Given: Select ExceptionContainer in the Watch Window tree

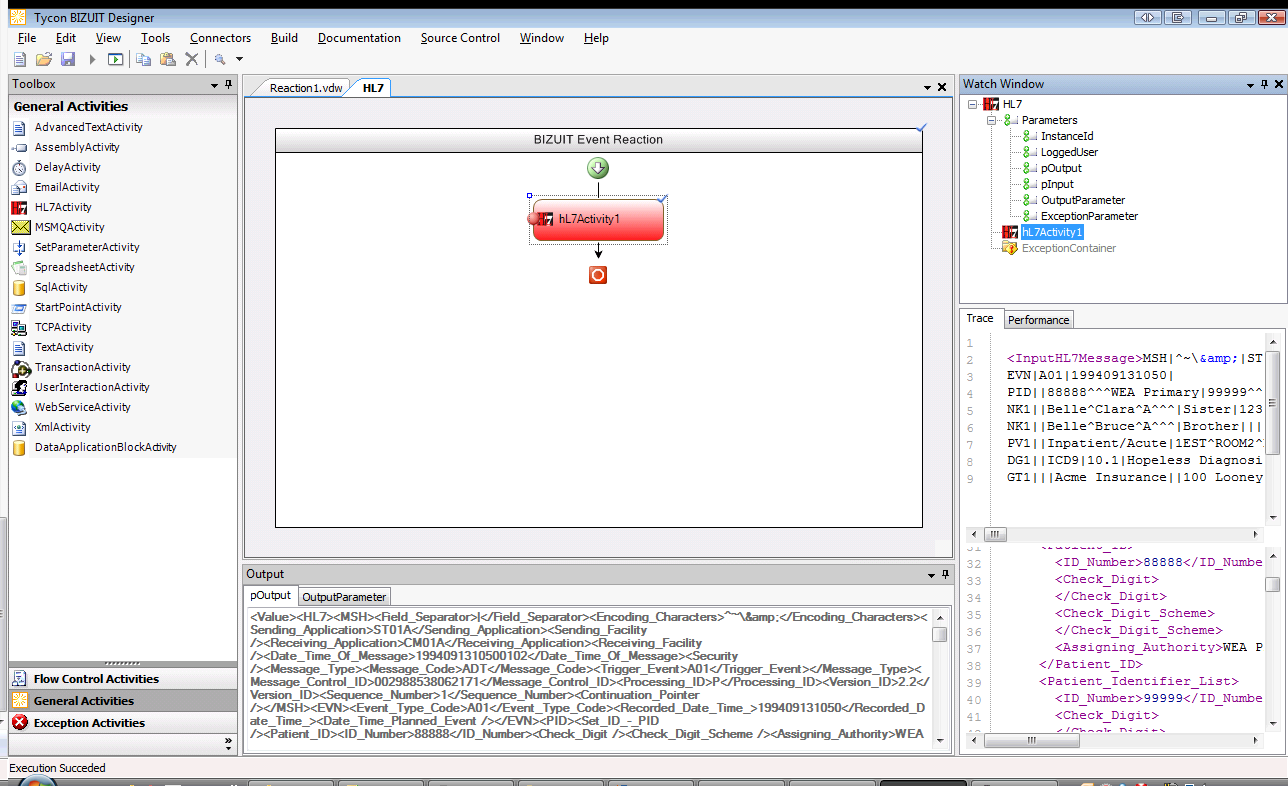Looking at the screenshot, I should 1069,248.
